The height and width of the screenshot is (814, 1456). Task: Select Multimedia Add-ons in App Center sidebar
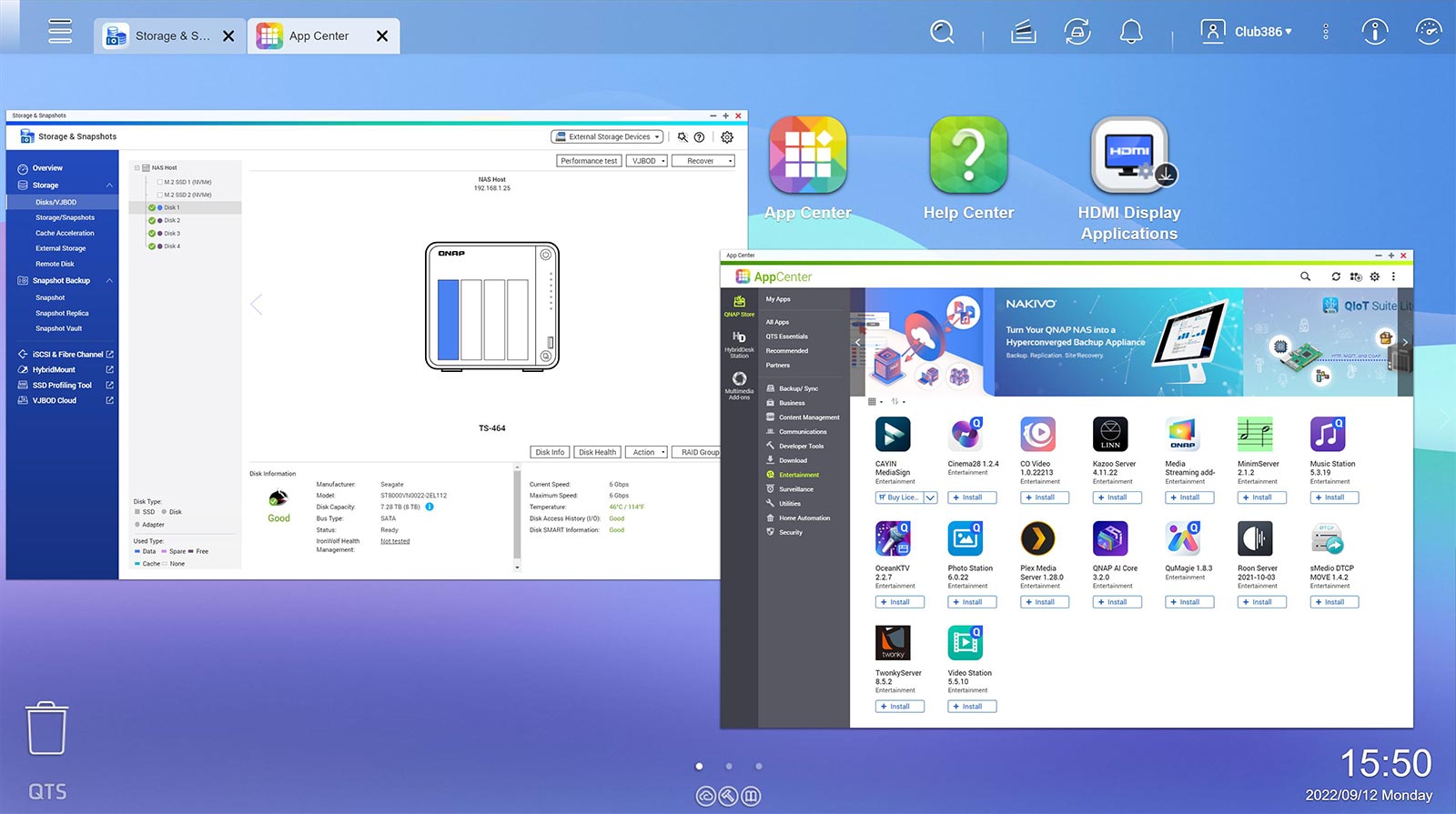739,386
